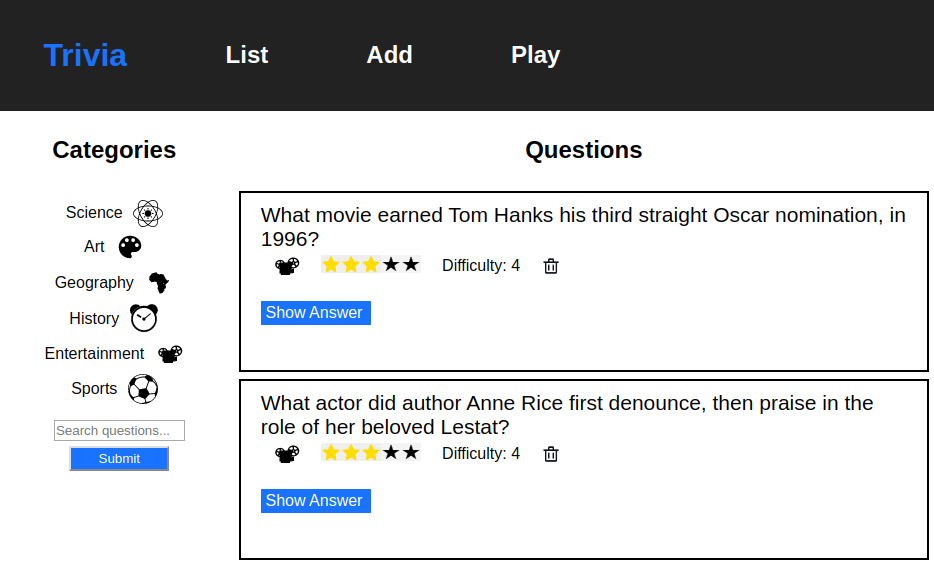The image size is (934, 564).
Task: Show Answer for the Anne Rice question
Action: 316,501
